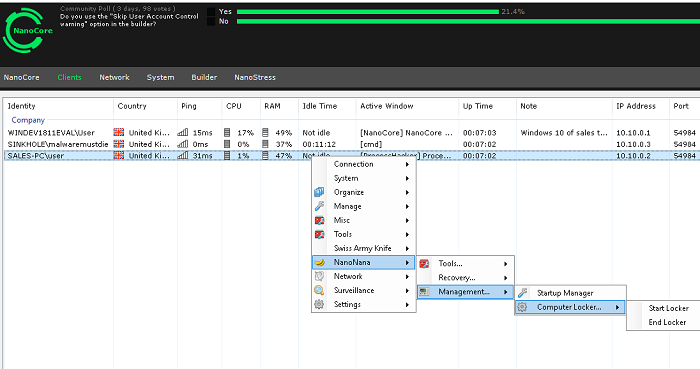Click the No poll result bar

(x=468, y=21)
